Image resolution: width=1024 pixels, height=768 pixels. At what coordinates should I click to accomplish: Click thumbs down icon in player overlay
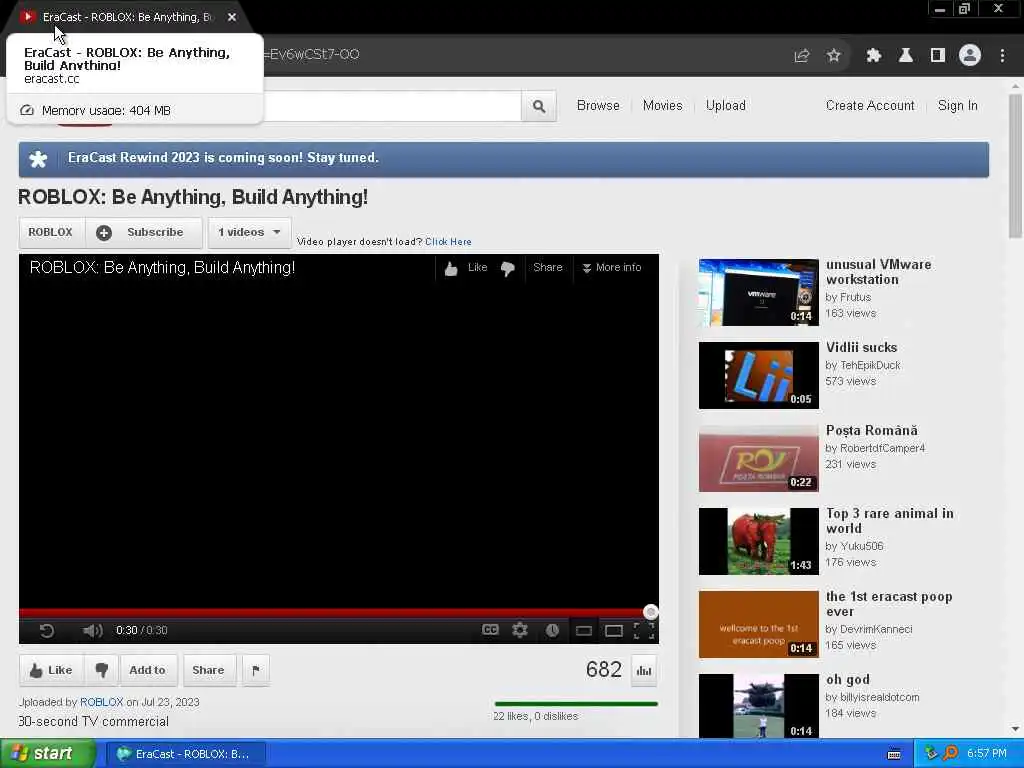507,268
